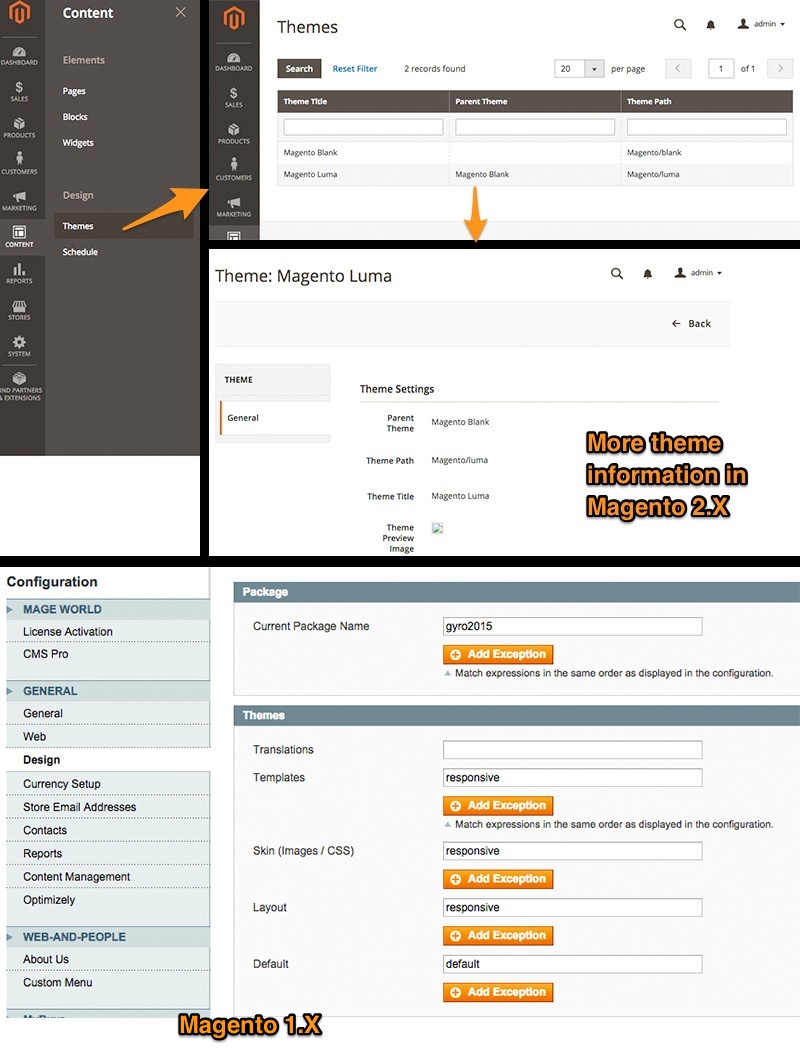Open admin account menu on Magento Luma page
Image resolution: width=800 pixels, height=1057 pixels.
point(698,272)
